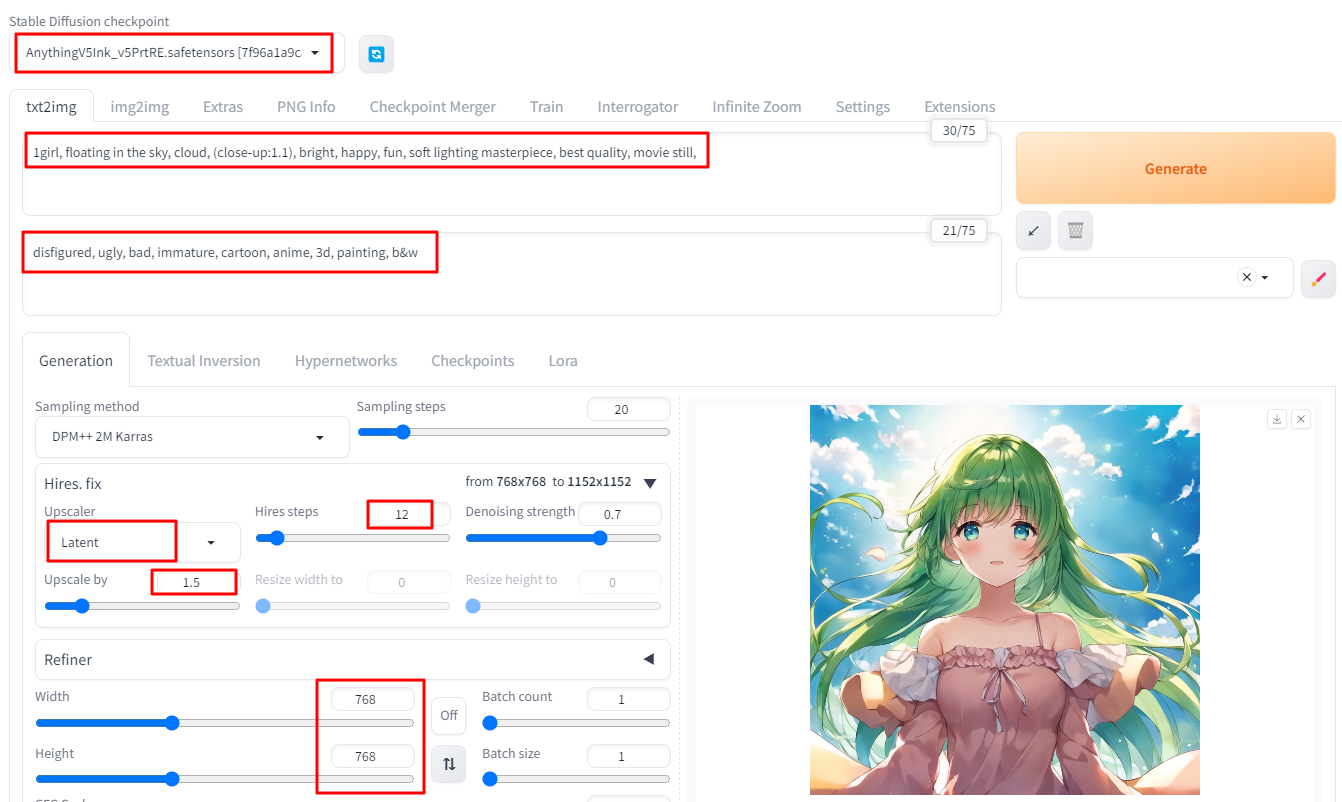Open the Extensions tab

pyautogui.click(x=960, y=106)
